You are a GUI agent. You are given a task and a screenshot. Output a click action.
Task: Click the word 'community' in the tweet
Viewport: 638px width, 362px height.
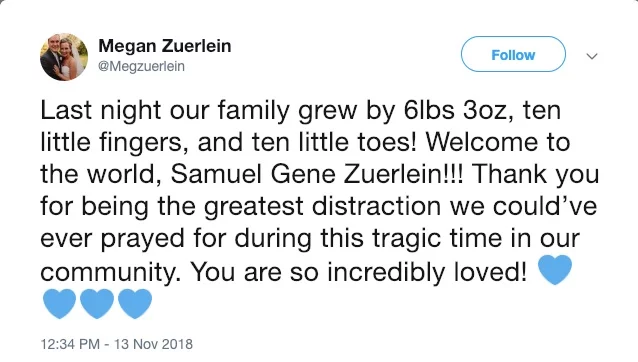pos(107,272)
